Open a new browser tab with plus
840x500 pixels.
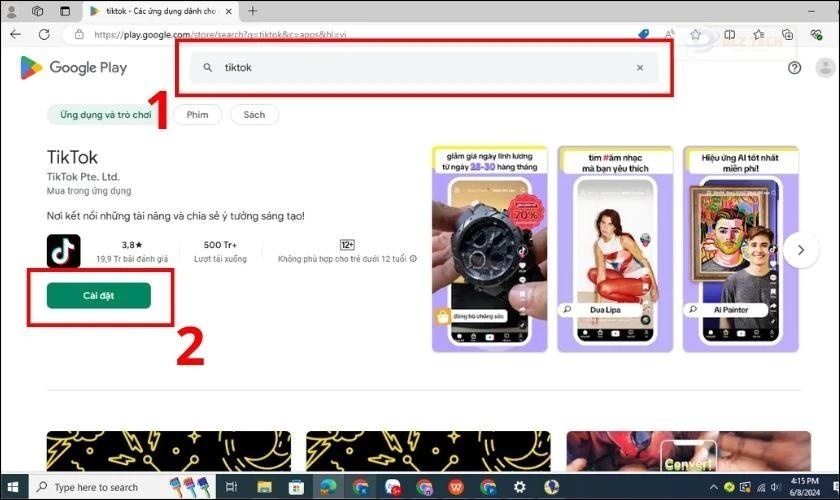(253, 11)
